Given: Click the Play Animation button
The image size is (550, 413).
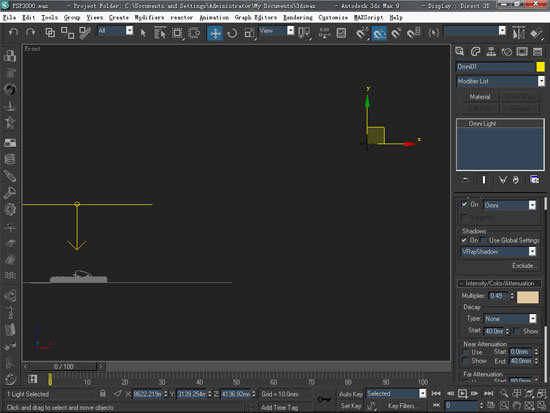Looking at the screenshot, I should 463,393.
